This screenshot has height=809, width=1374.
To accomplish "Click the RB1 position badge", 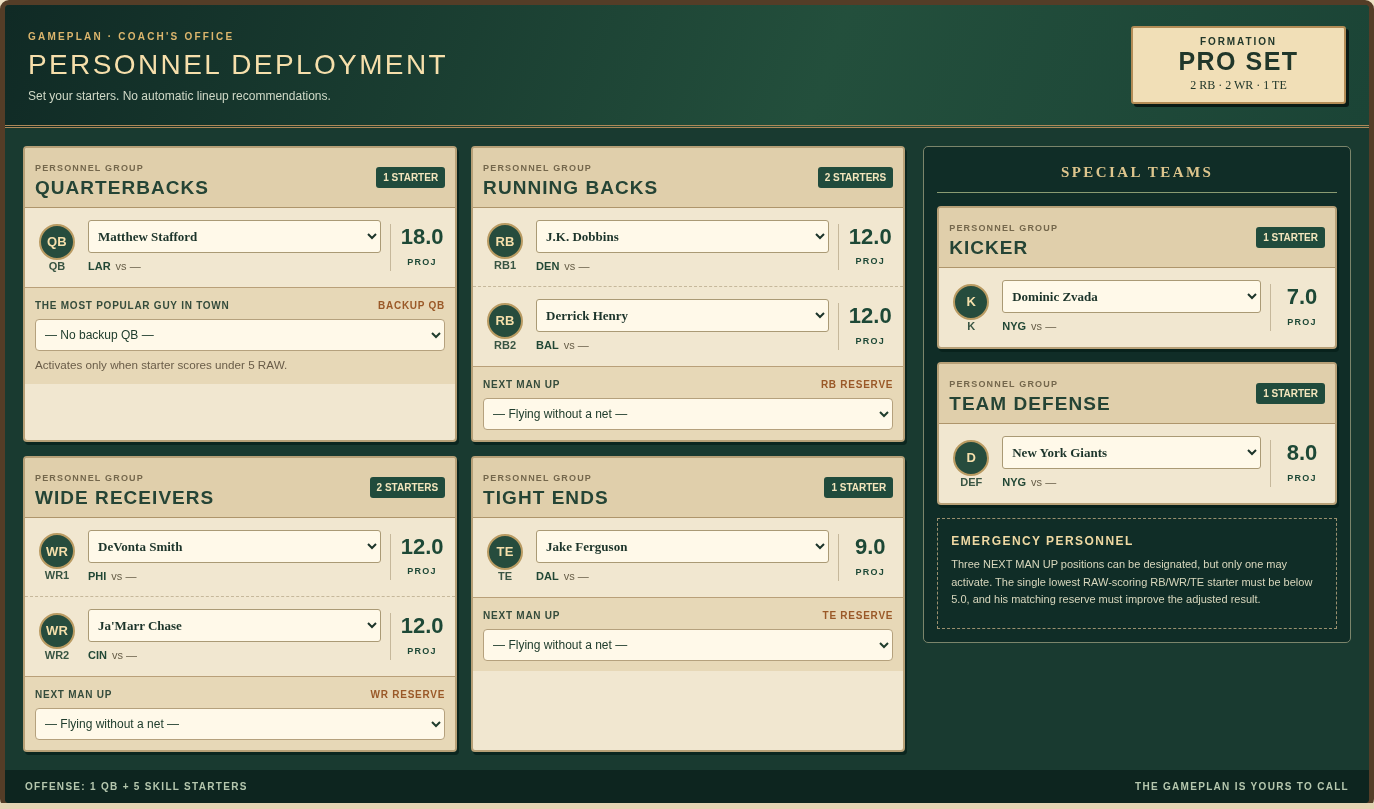I will tap(505, 241).
